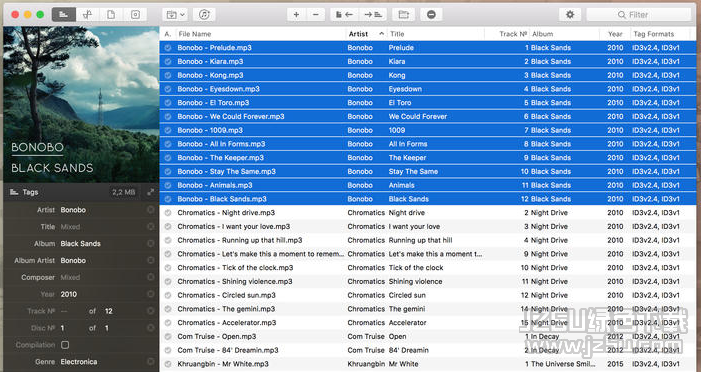
Task: Select file Chromatics - Running up that hill.mp3
Action: 240,241
